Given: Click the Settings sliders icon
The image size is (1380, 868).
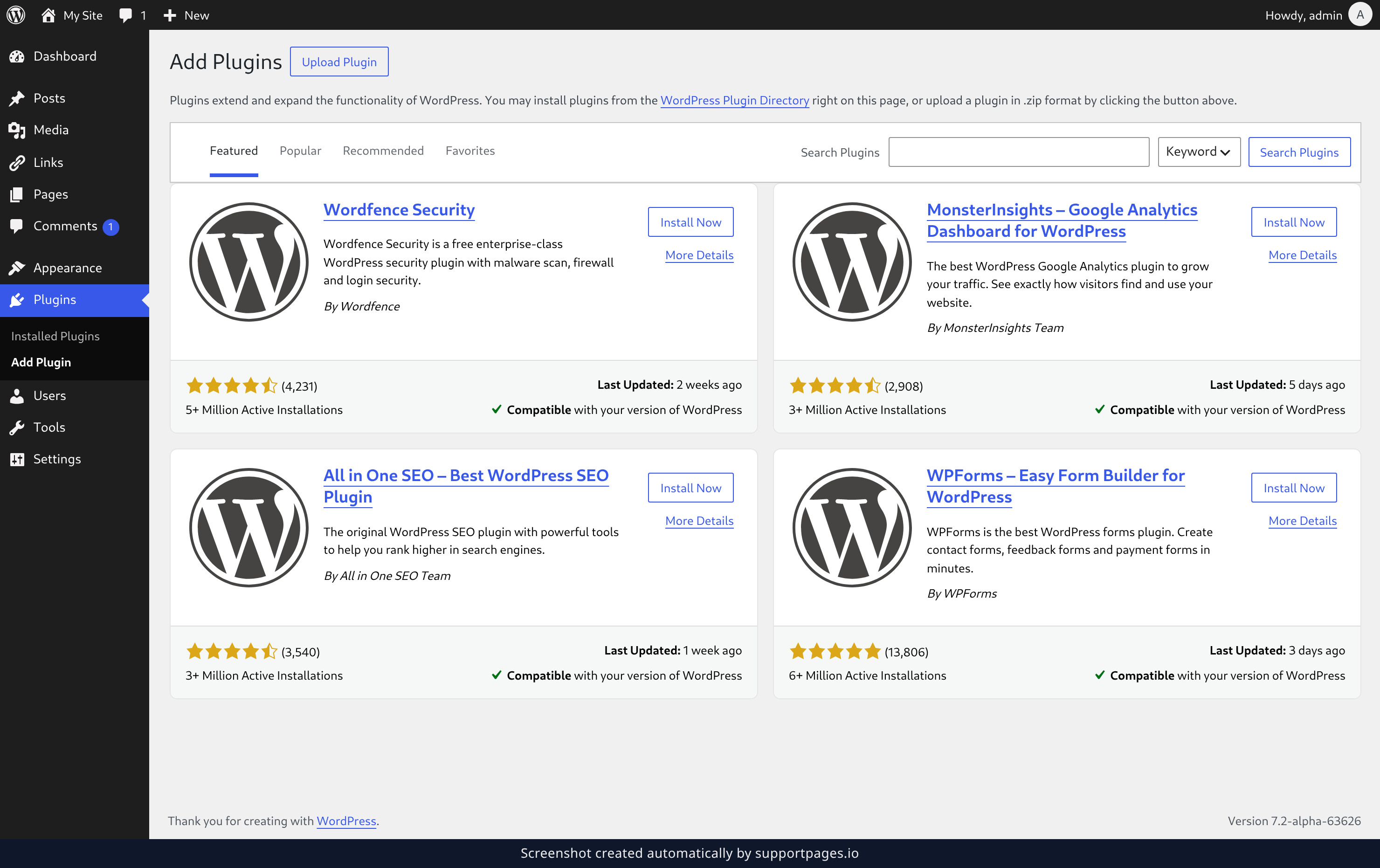Looking at the screenshot, I should [x=17, y=459].
